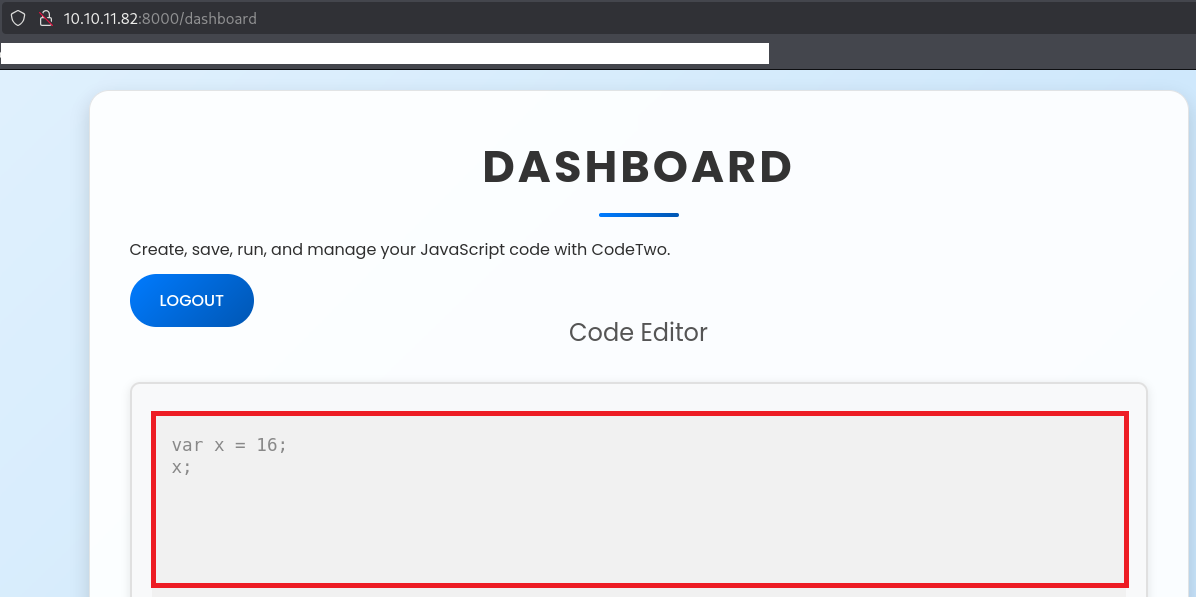Viewport: 1196px width, 597px height.
Task: Click the blue divider line under DASHBOARD
Action: click(x=638, y=215)
